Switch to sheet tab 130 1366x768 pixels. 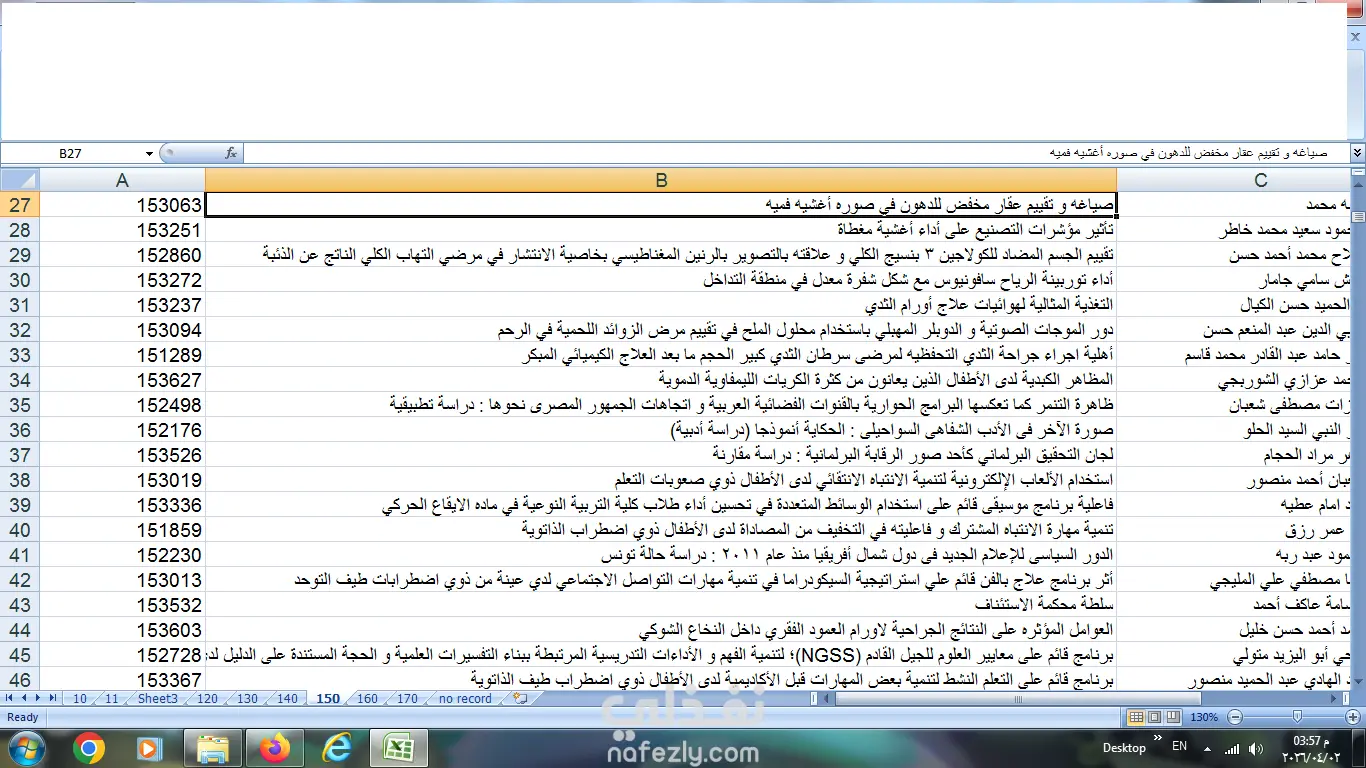click(x=247, y=699)
